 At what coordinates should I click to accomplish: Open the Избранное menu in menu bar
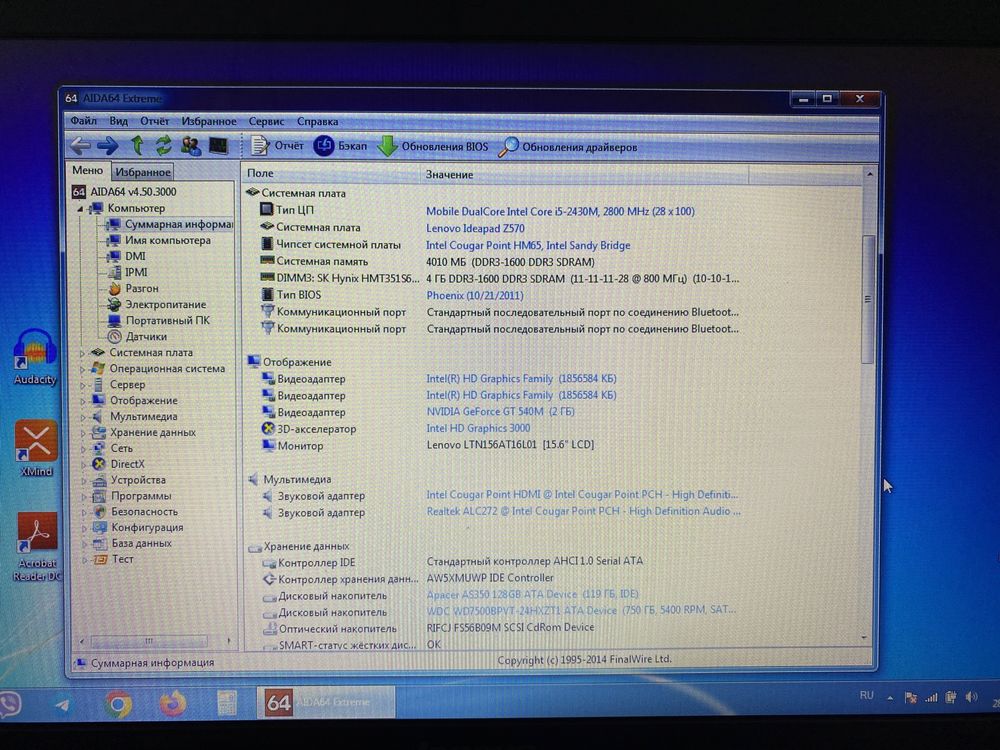pyautogui.click(x=209, y=121)
